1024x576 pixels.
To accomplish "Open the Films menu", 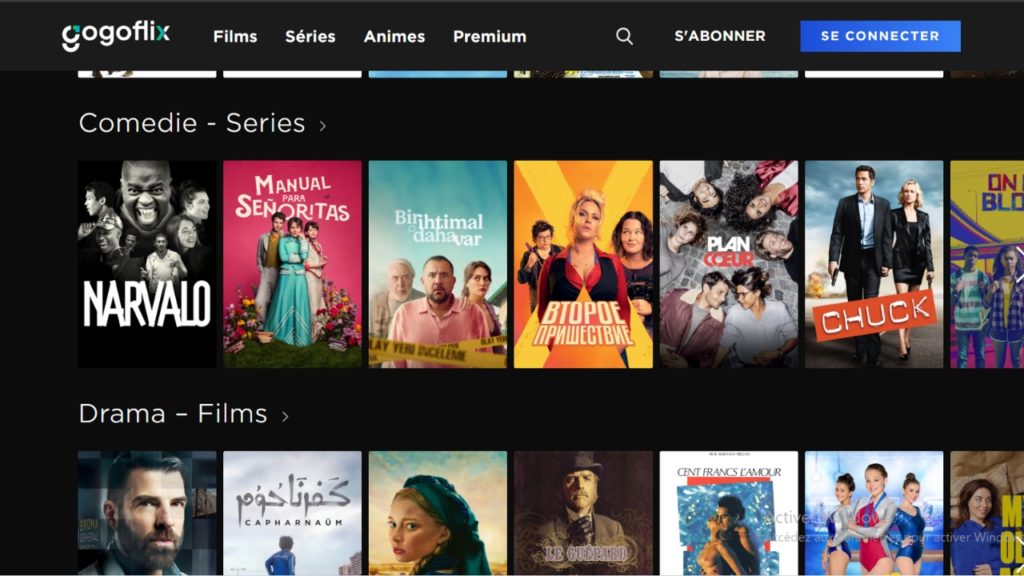I will point(235,37).
